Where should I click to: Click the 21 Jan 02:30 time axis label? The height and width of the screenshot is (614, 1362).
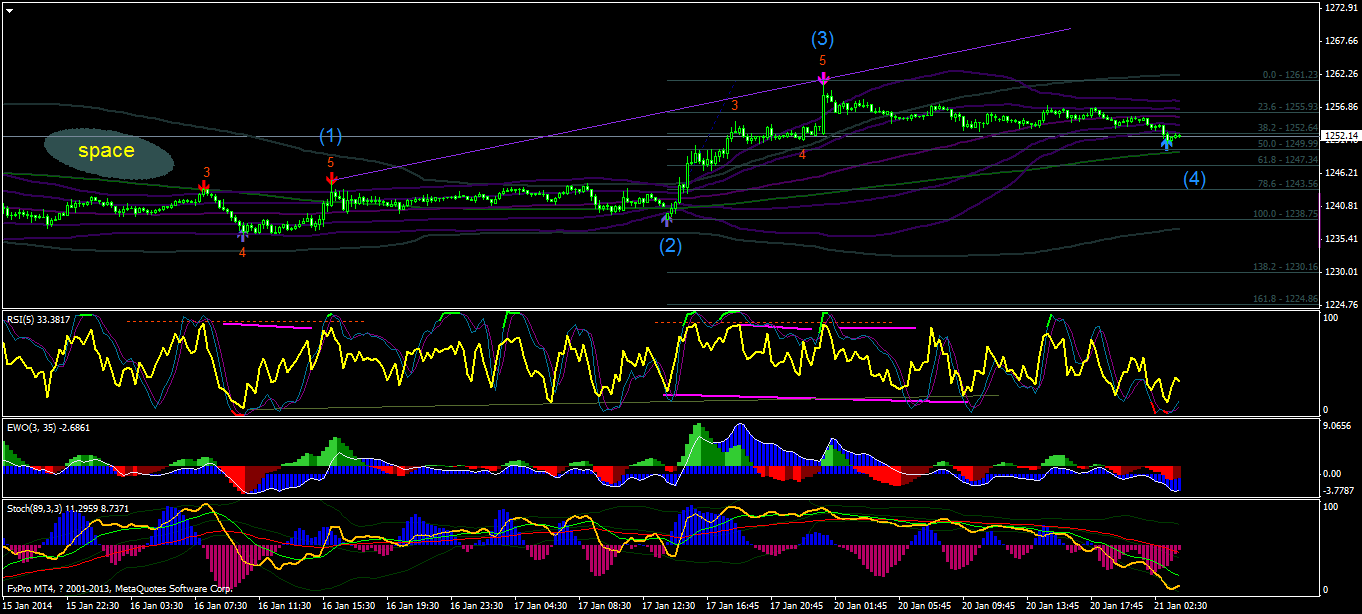click(1182, 606)
